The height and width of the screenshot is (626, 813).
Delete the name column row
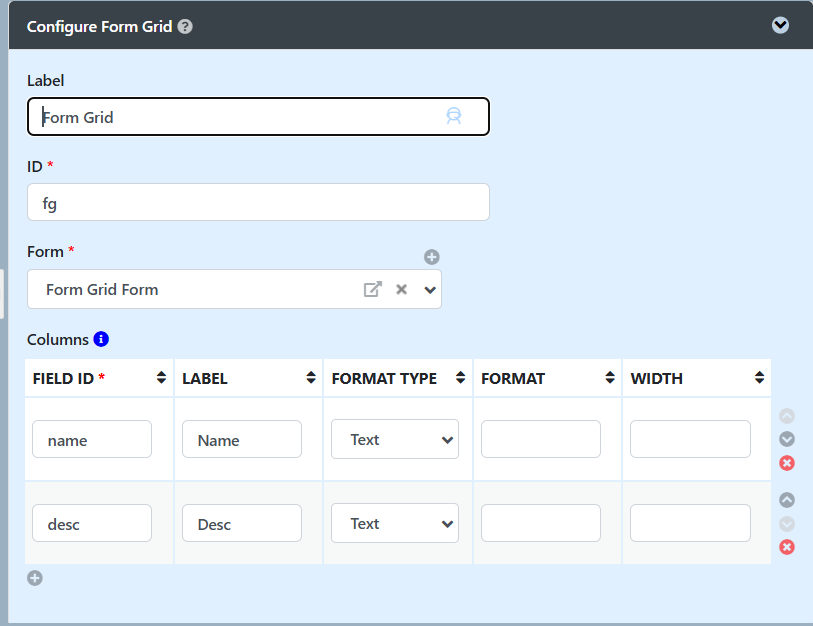[x=787, y=463]
